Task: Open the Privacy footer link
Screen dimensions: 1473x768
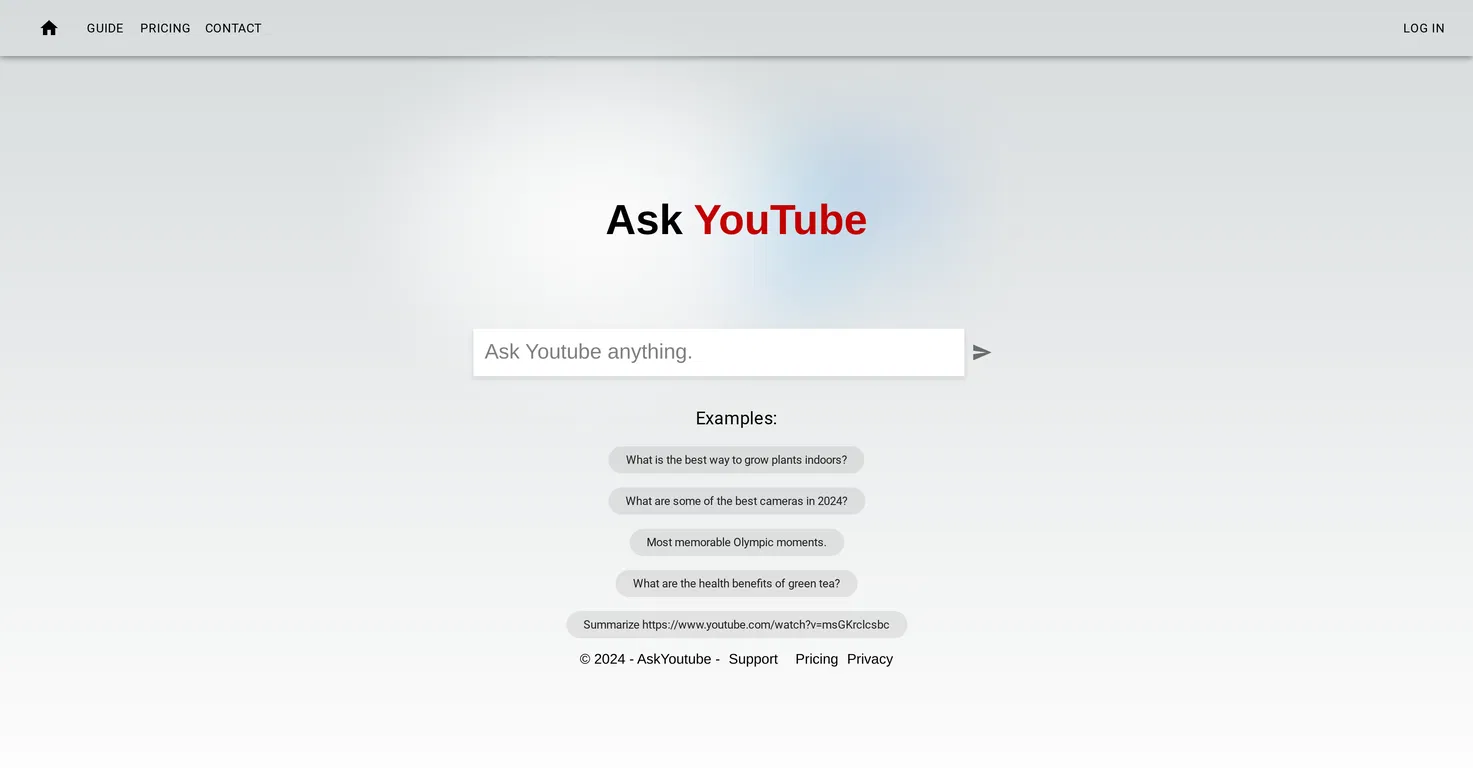Action: 870,659
